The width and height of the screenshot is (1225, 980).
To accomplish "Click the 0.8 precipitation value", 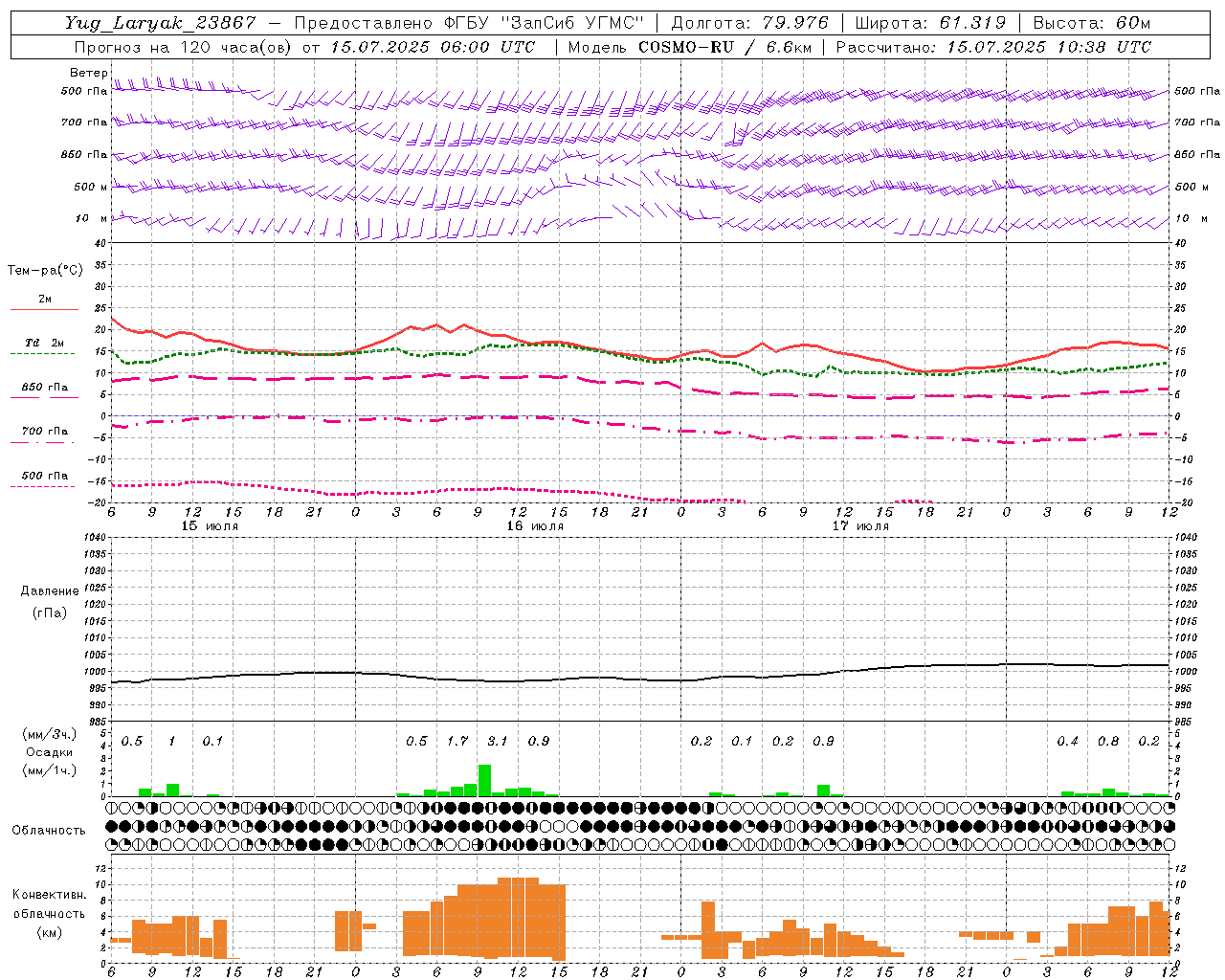I will point(1108,742).
